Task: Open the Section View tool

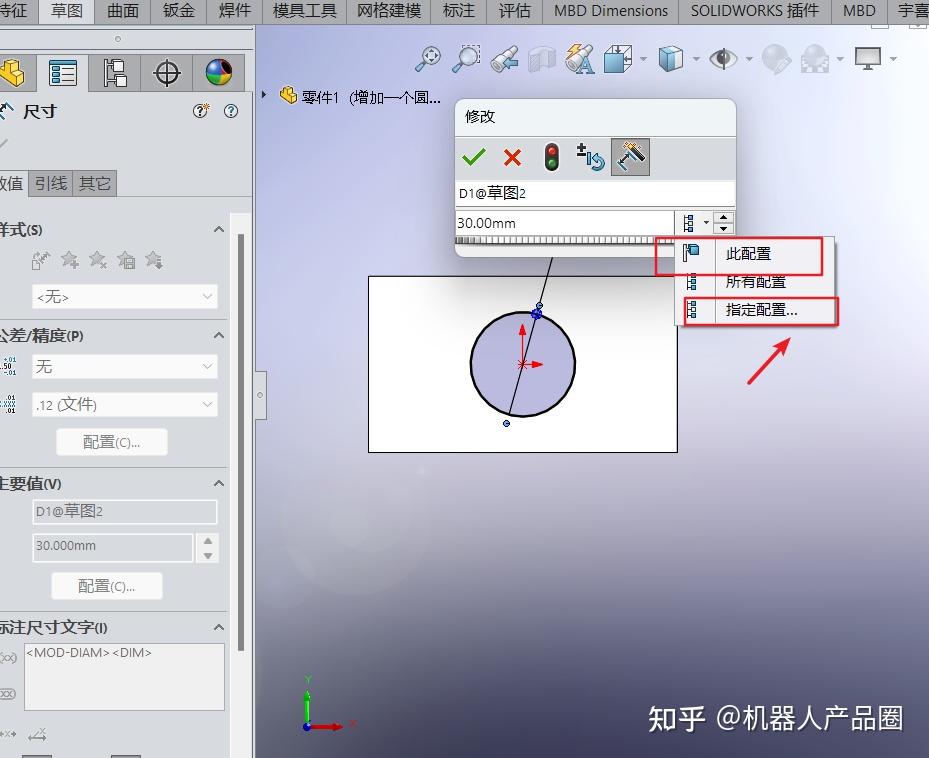Action: 542,58
